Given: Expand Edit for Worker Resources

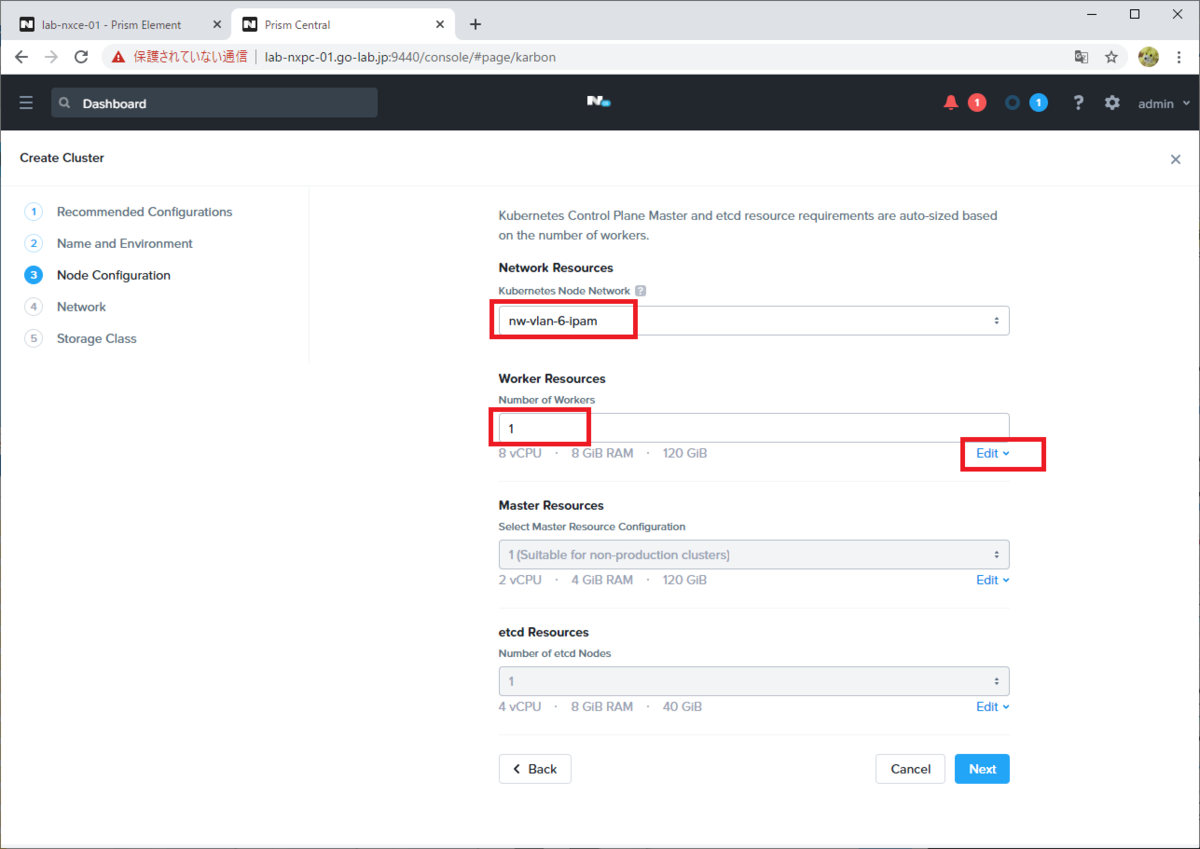Looking at the screenshot, I should click(x=993, y=453).
